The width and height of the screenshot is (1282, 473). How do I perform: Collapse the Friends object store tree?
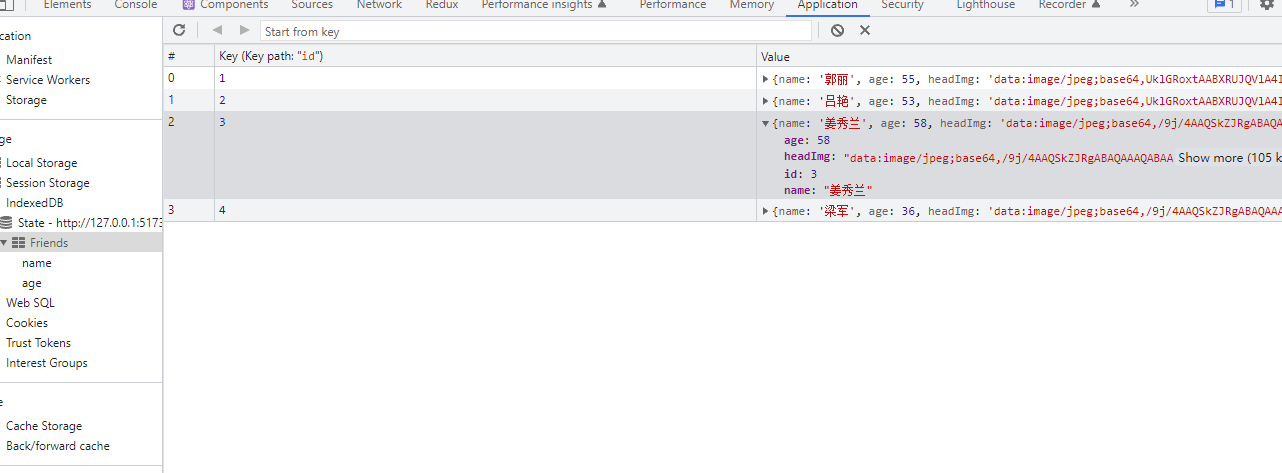[4, 243]
